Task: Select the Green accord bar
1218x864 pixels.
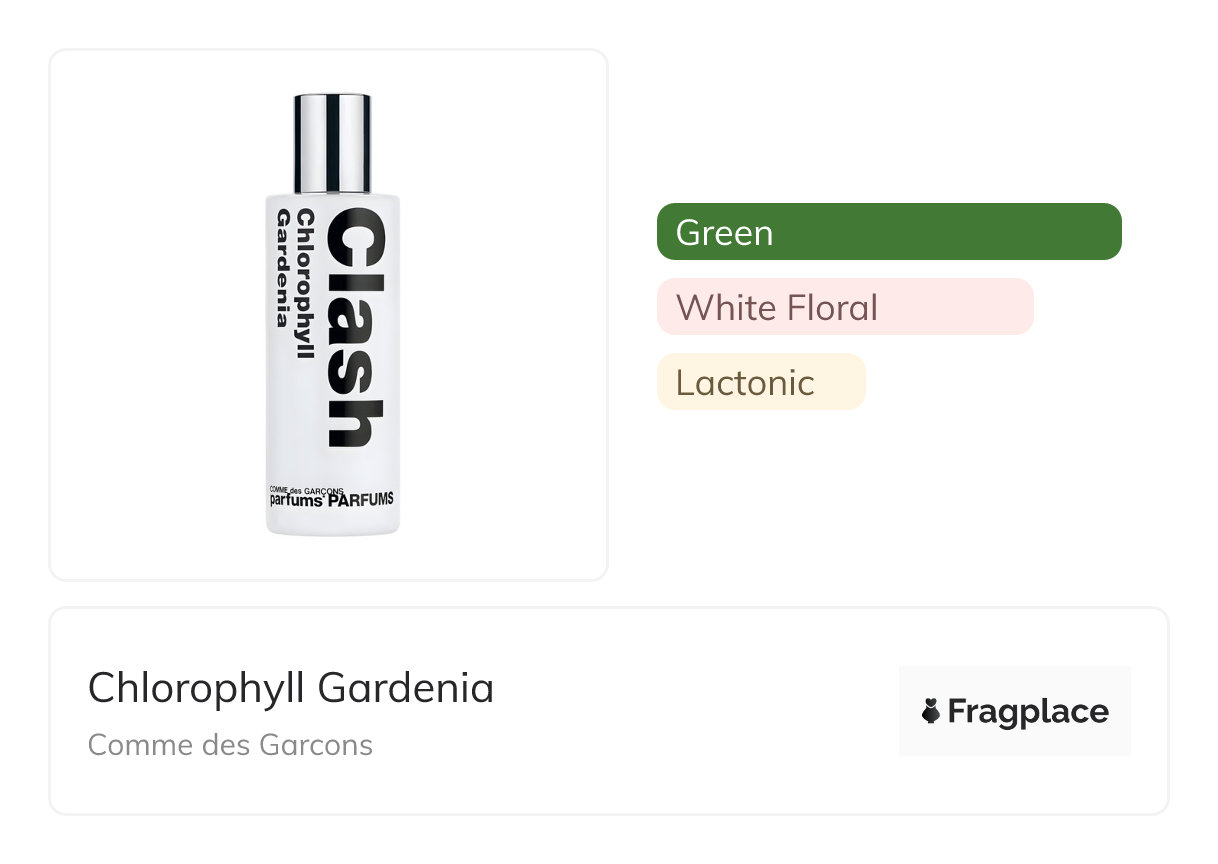Action: pos(888,232)
